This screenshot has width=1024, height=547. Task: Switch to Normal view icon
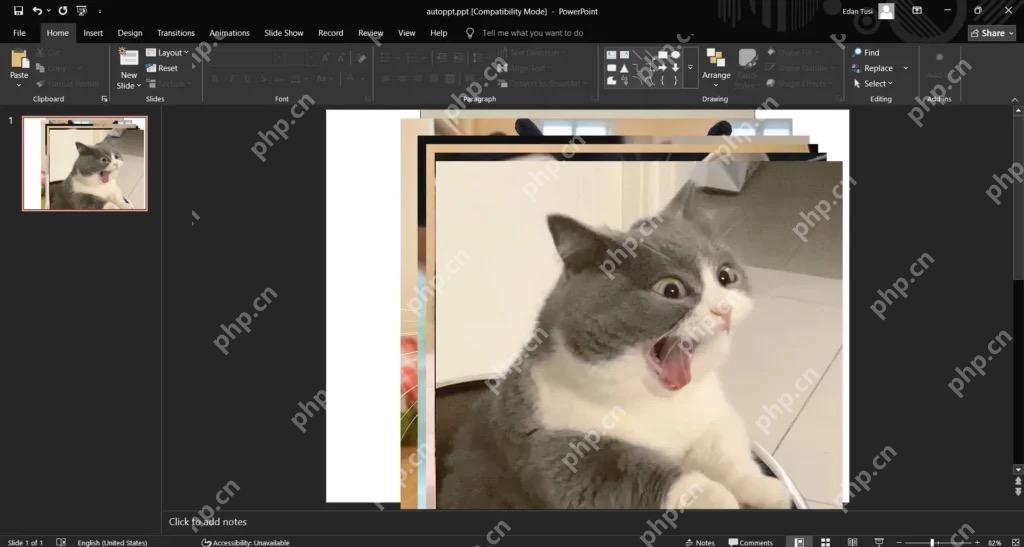point(799,542)
